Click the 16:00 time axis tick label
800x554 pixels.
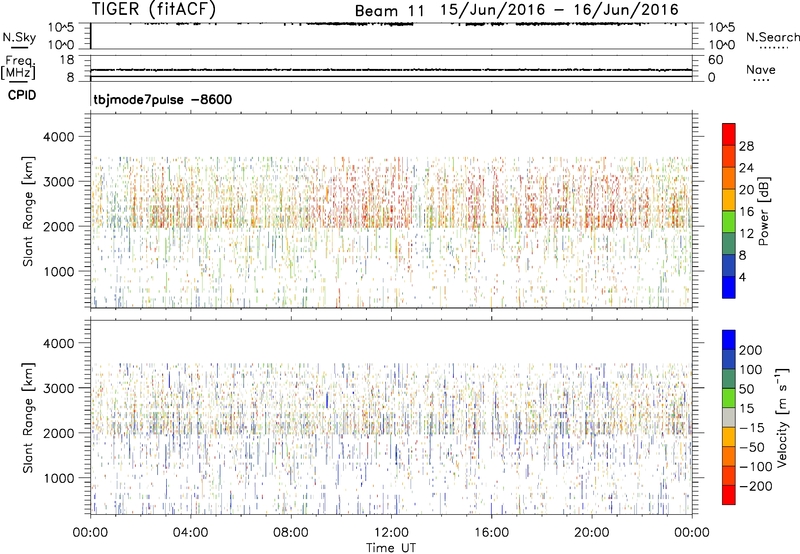point(491,533)
